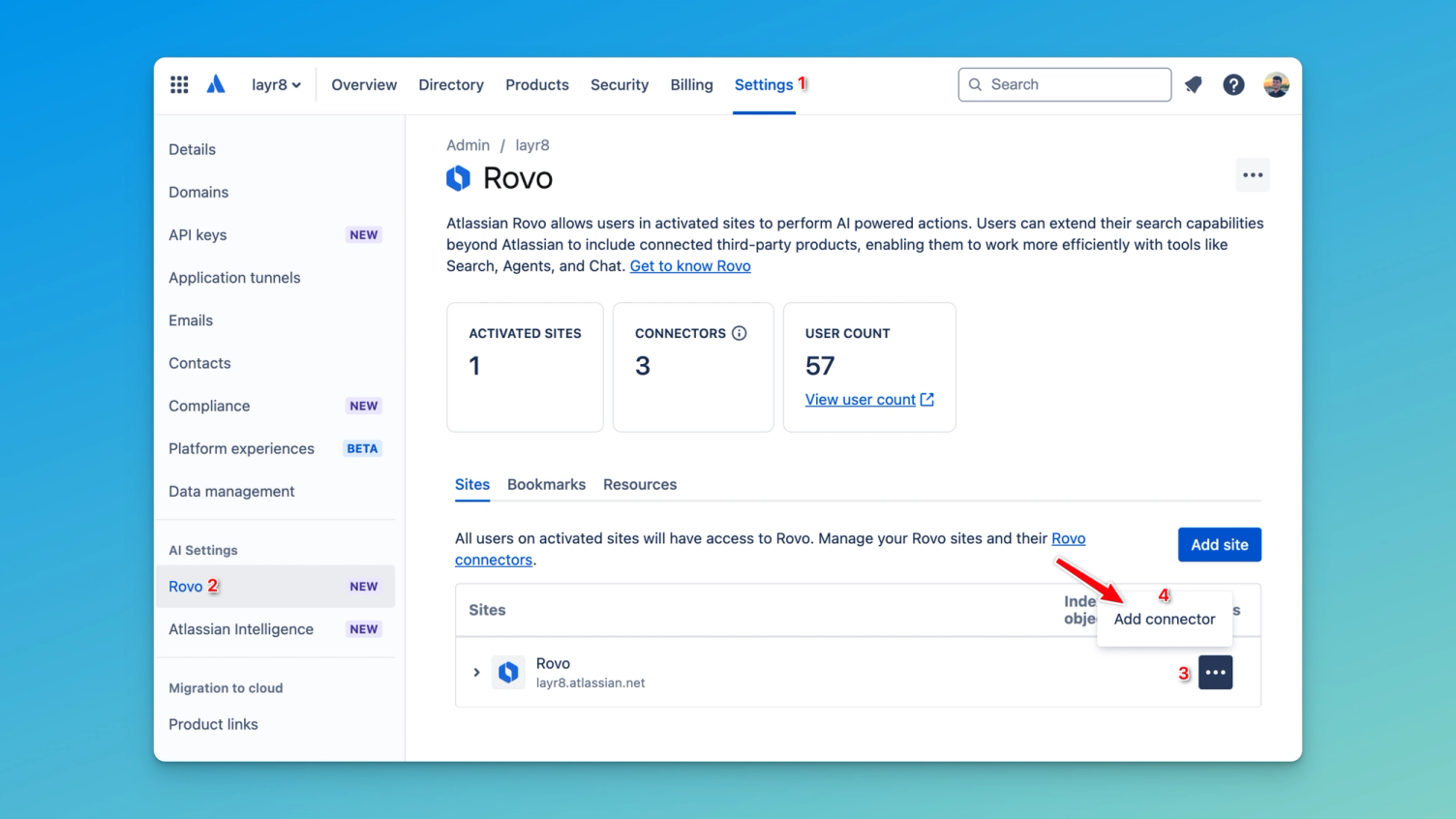
Task: Open the Directory nav tab
Action: (451, 85)
